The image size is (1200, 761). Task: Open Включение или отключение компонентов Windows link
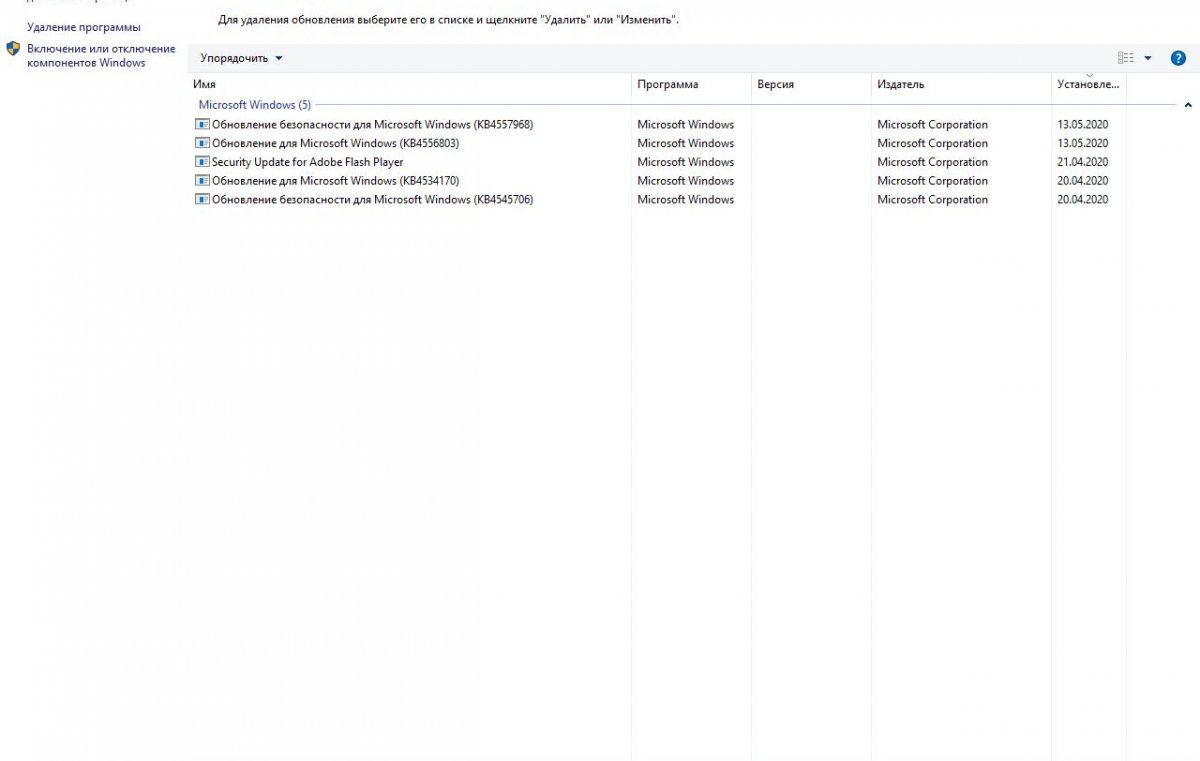tap(101, 55)
